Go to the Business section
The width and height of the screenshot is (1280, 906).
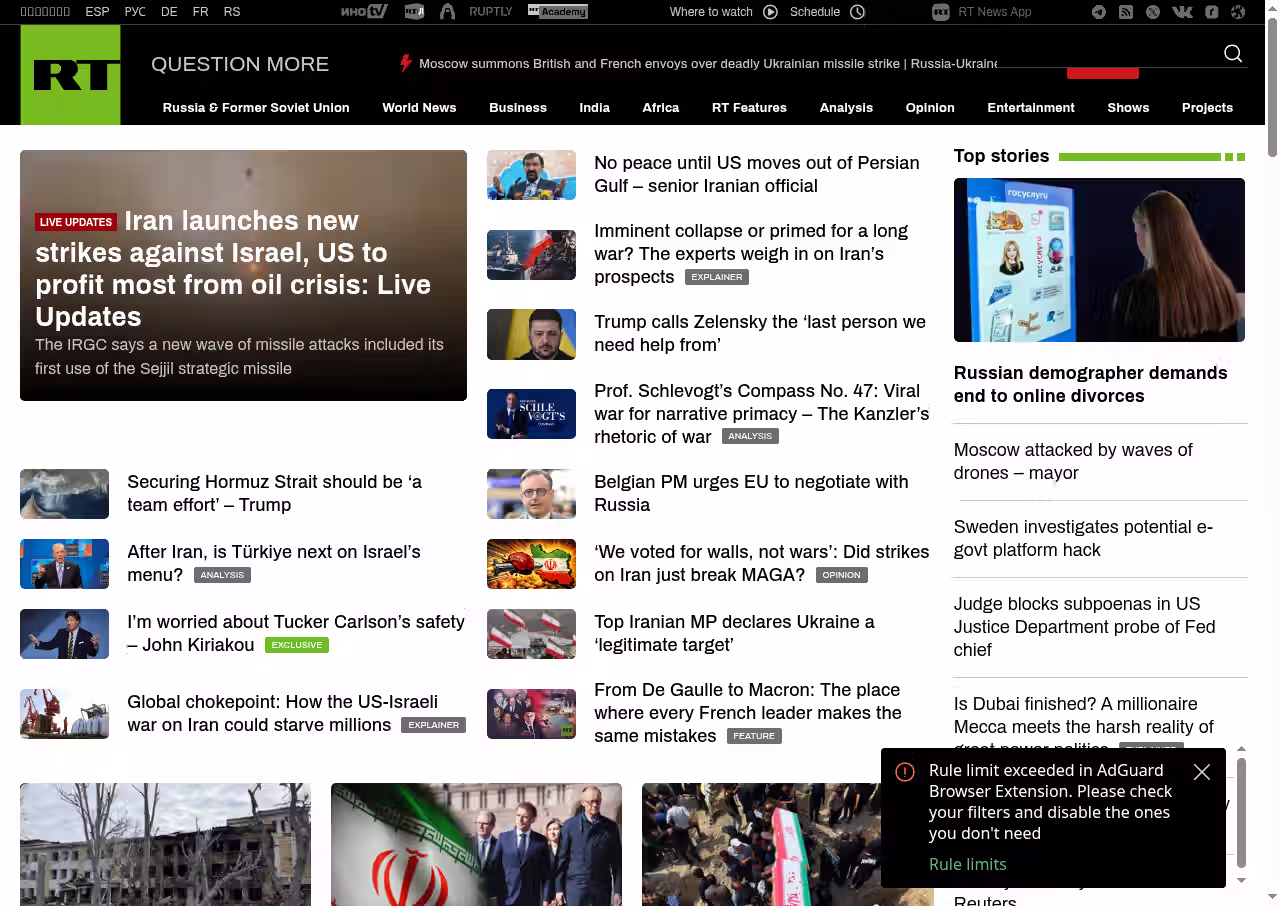[x=518, y=108]
